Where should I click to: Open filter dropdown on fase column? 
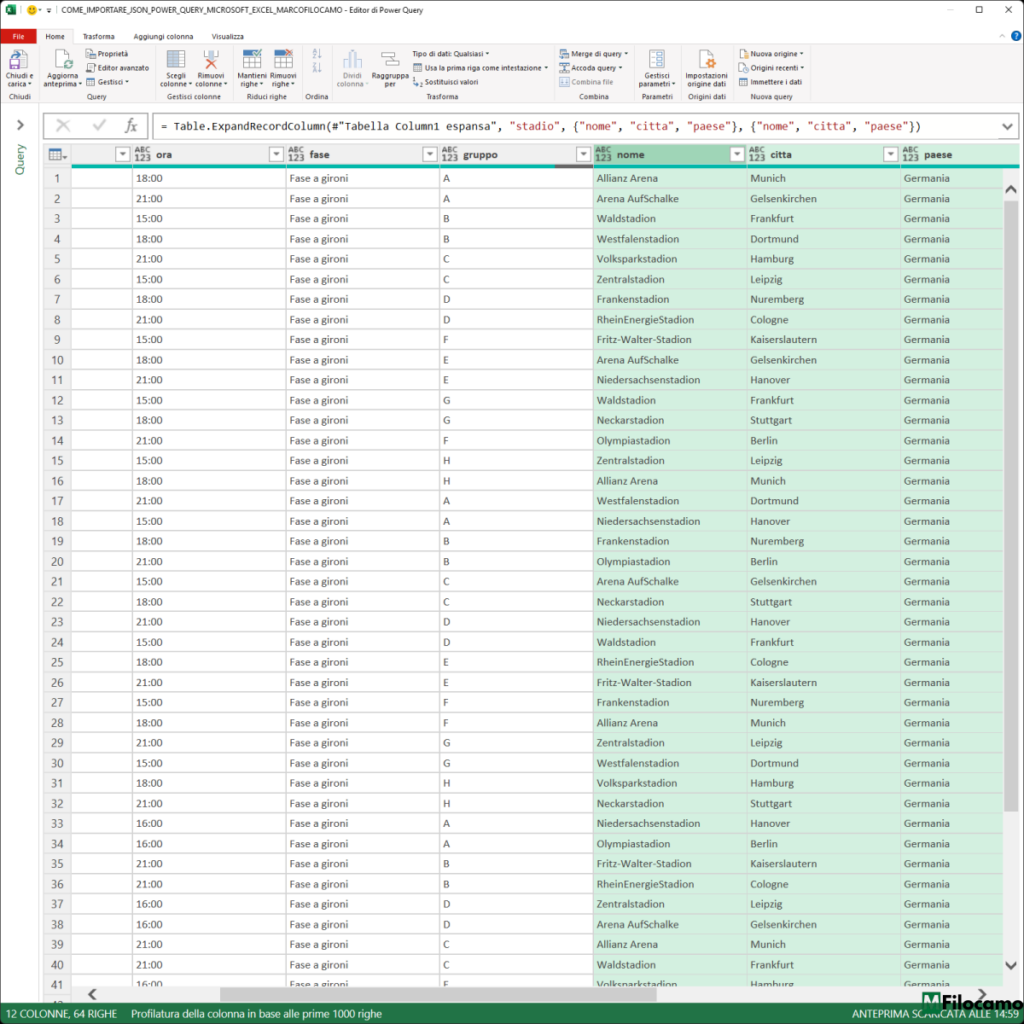pyautogui.click(x=430, y=154)
